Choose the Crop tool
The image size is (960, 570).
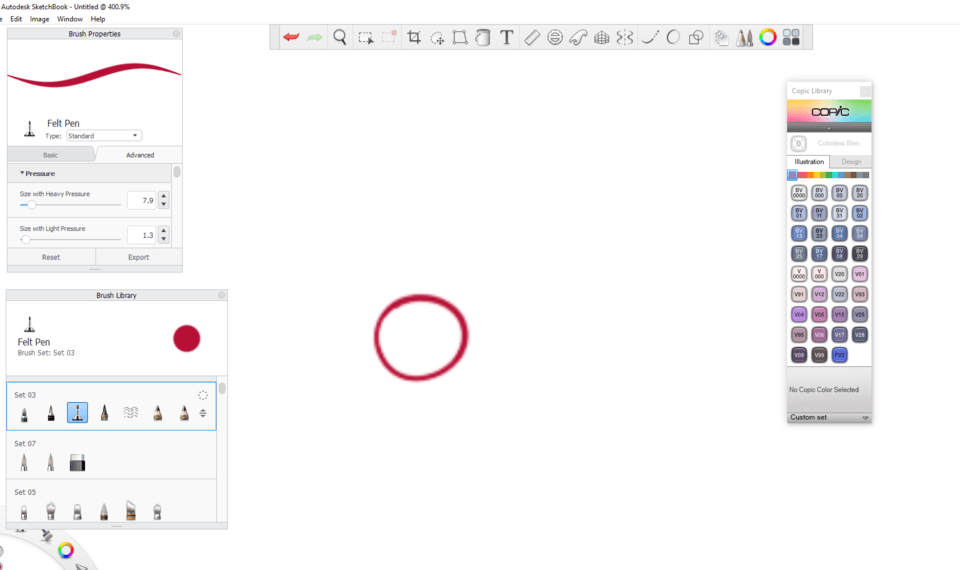414,37
